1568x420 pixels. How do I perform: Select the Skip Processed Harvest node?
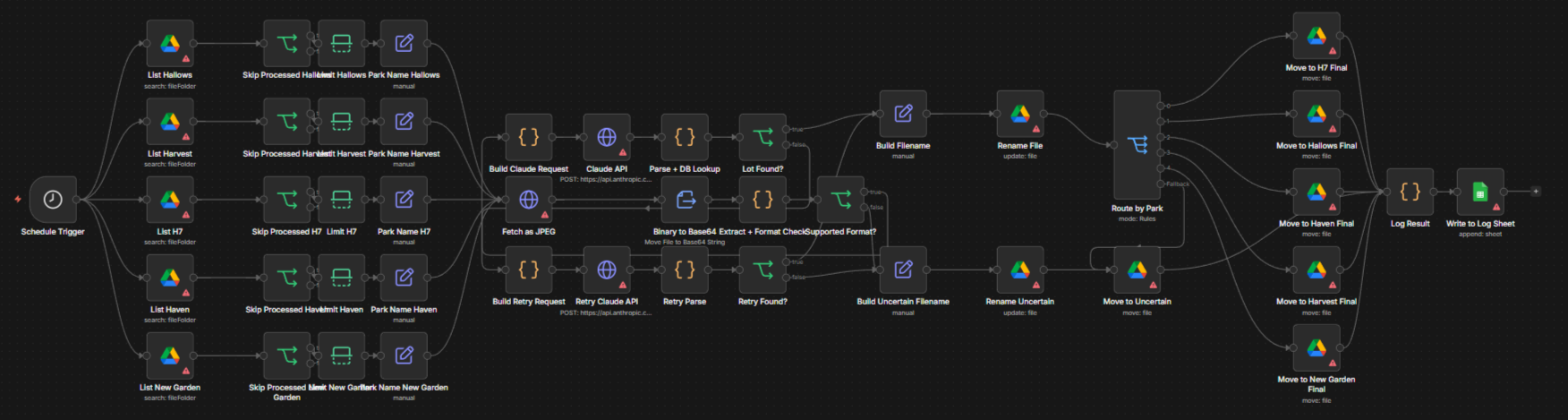coord(287,121)
